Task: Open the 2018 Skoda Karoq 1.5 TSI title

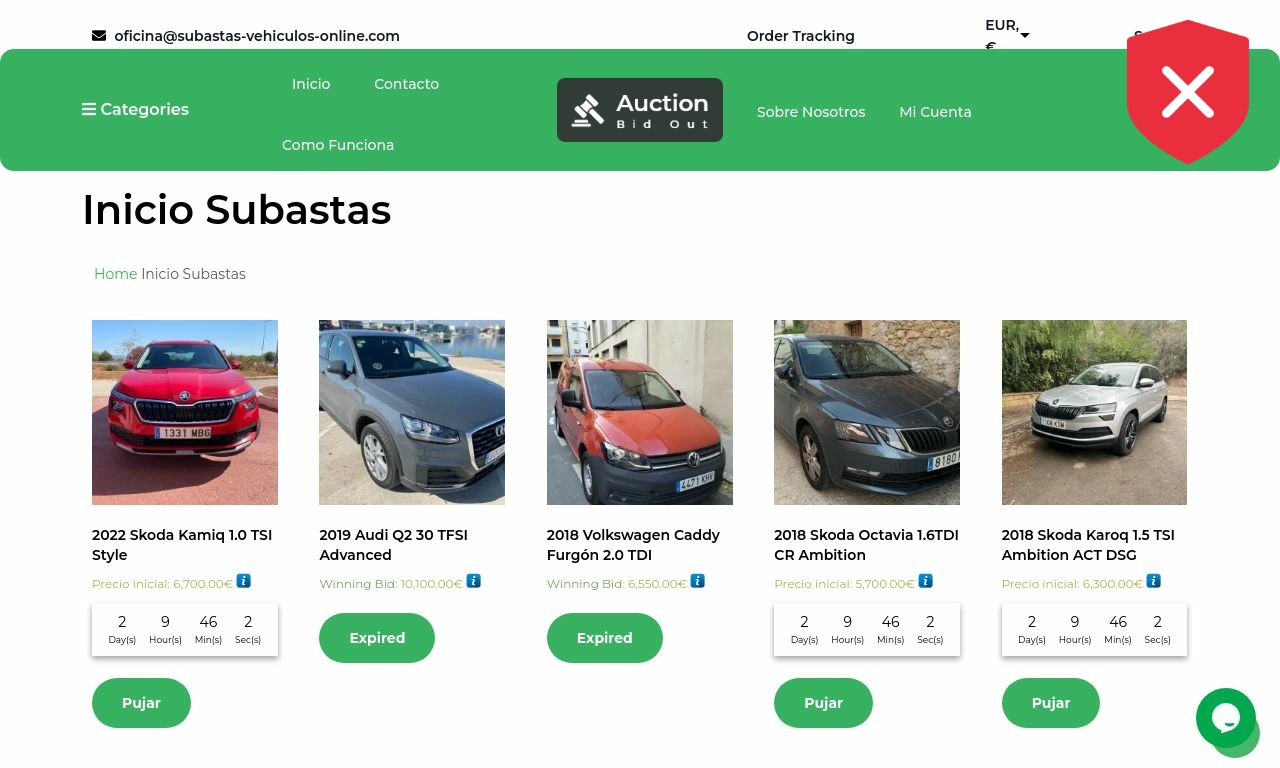Action: point(1088,545)
